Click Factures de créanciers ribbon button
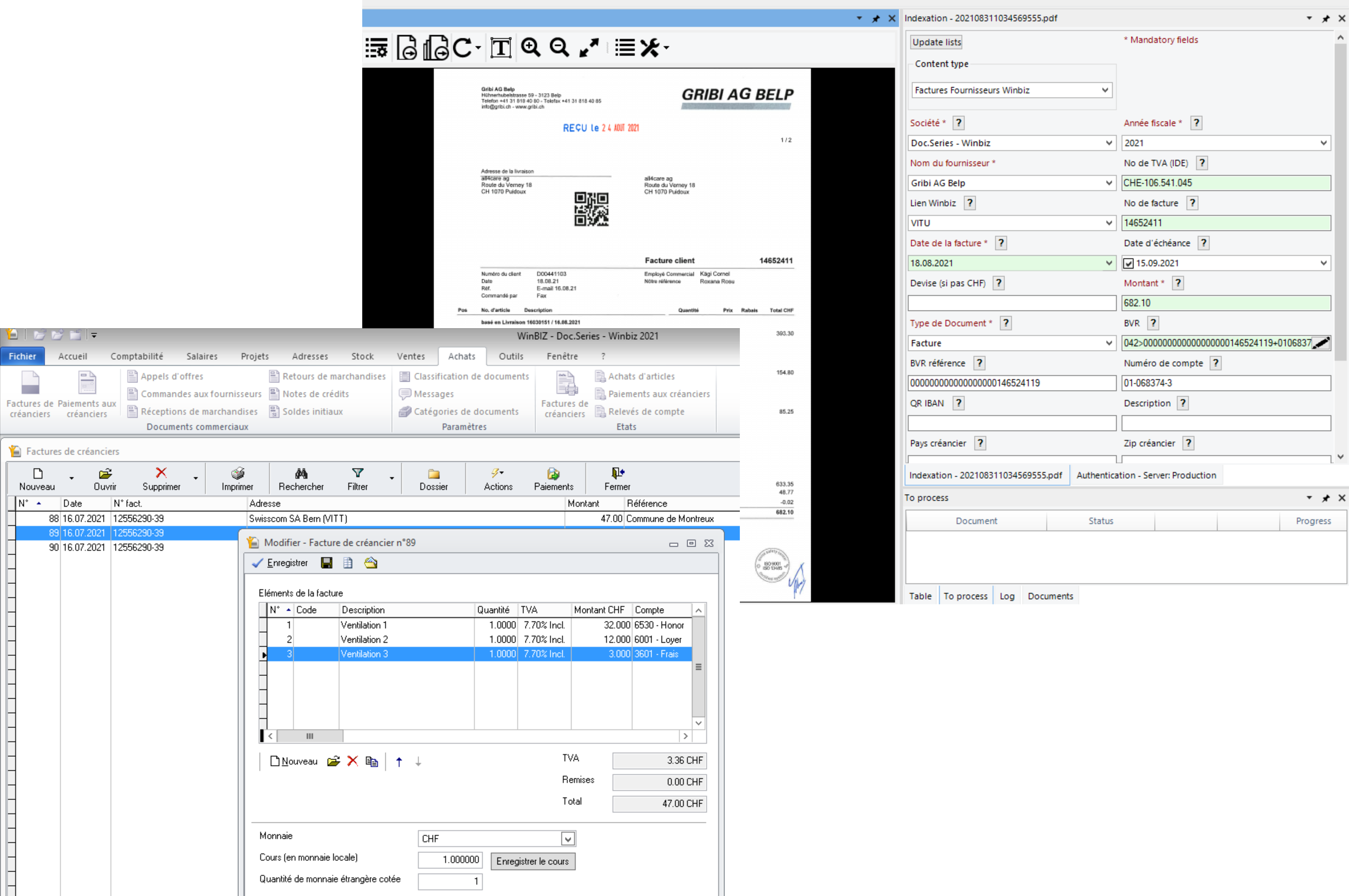1349x896 pixels. pos(30,394)
